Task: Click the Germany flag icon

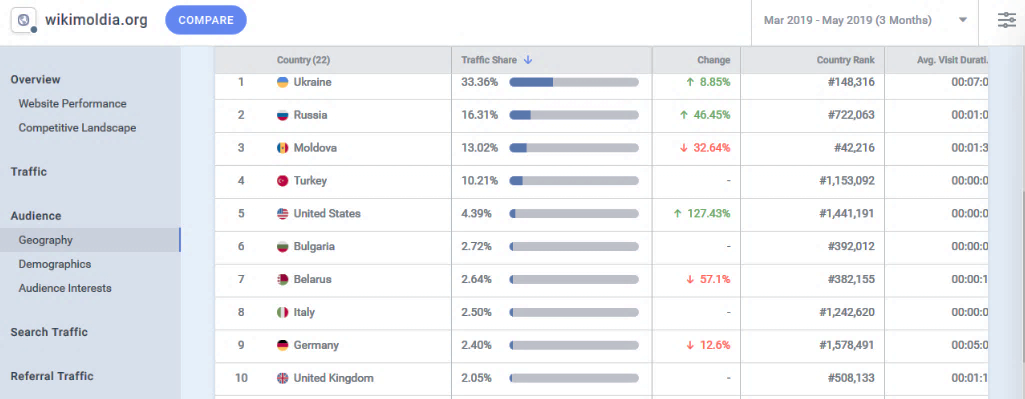Action: 282,345
